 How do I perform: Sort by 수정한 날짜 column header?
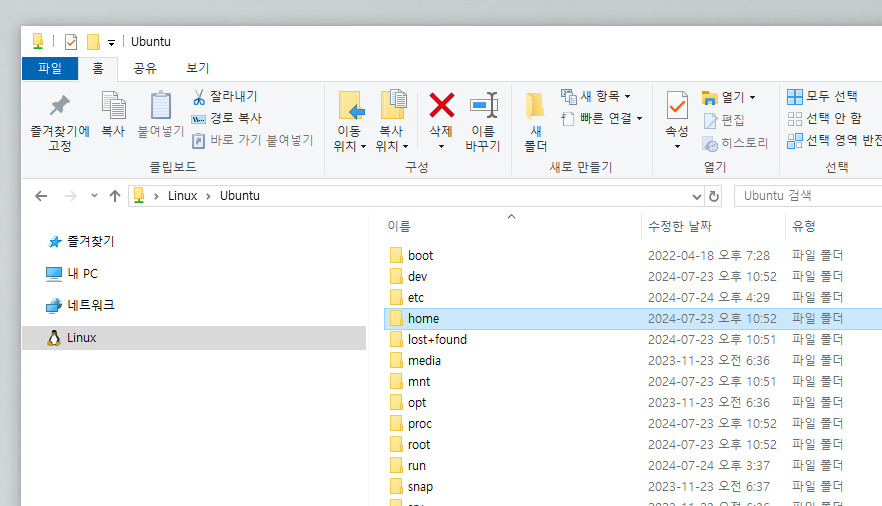[680, 227]
